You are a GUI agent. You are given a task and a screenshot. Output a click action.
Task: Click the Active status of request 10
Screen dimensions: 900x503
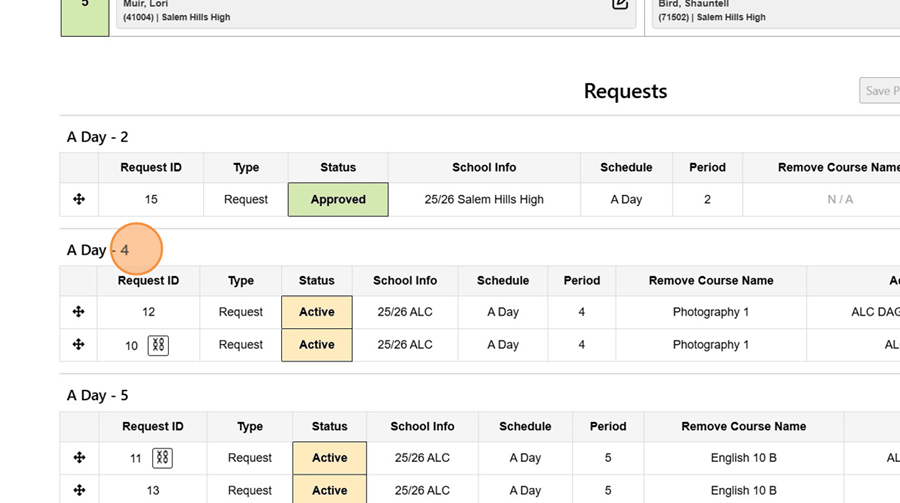click(x=316, y=345)
